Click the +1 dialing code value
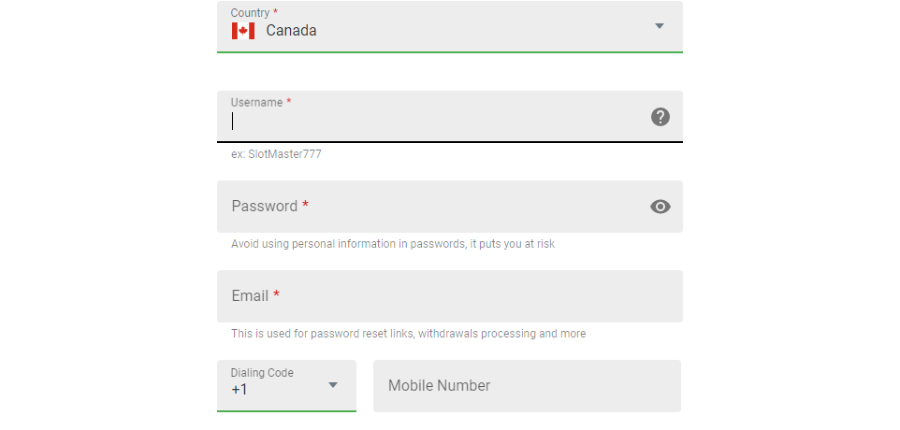The width and height of the screenshot is (900, 430). click(x=239, y=390)
